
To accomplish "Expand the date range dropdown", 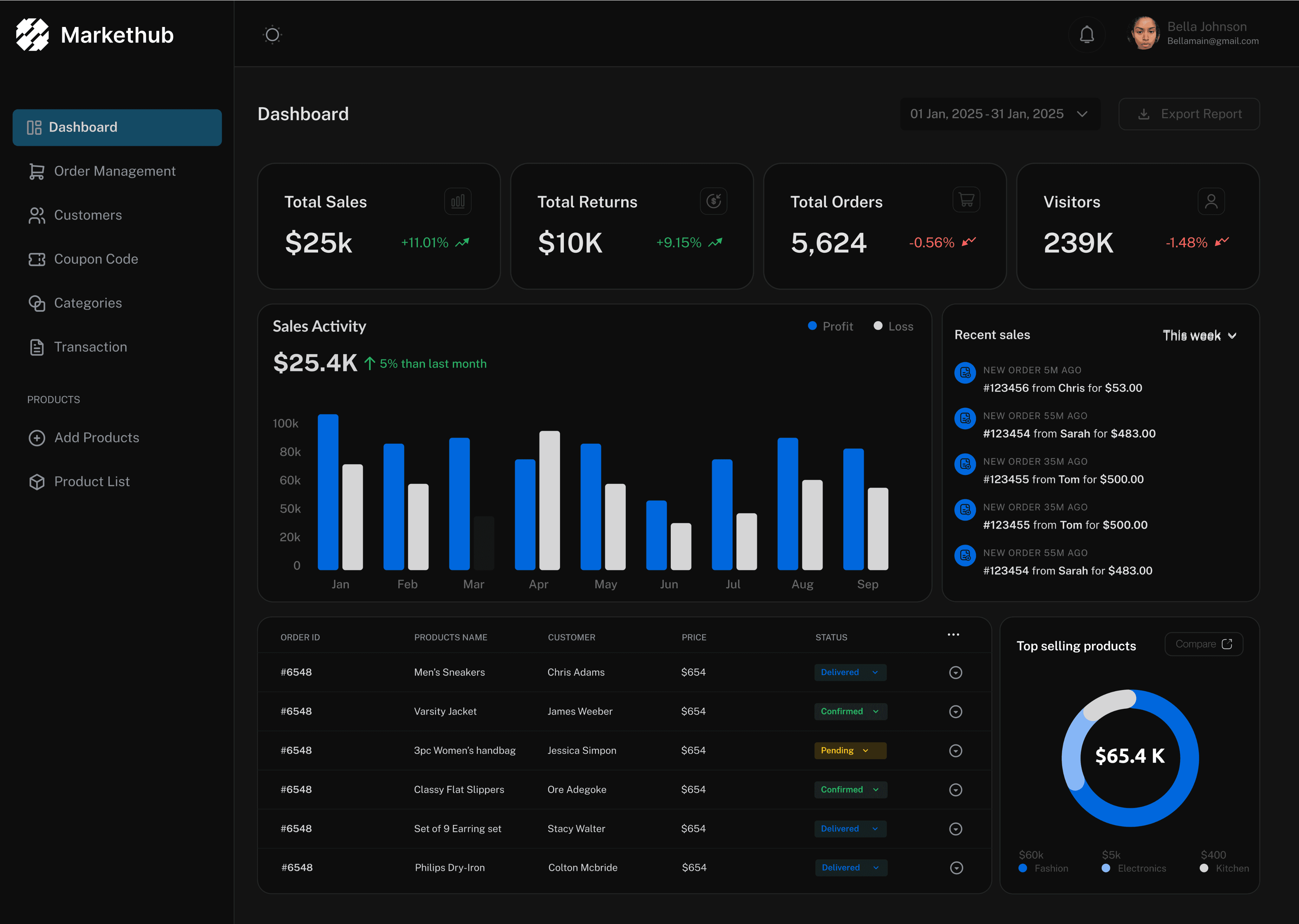I will tap(1000, 114).
